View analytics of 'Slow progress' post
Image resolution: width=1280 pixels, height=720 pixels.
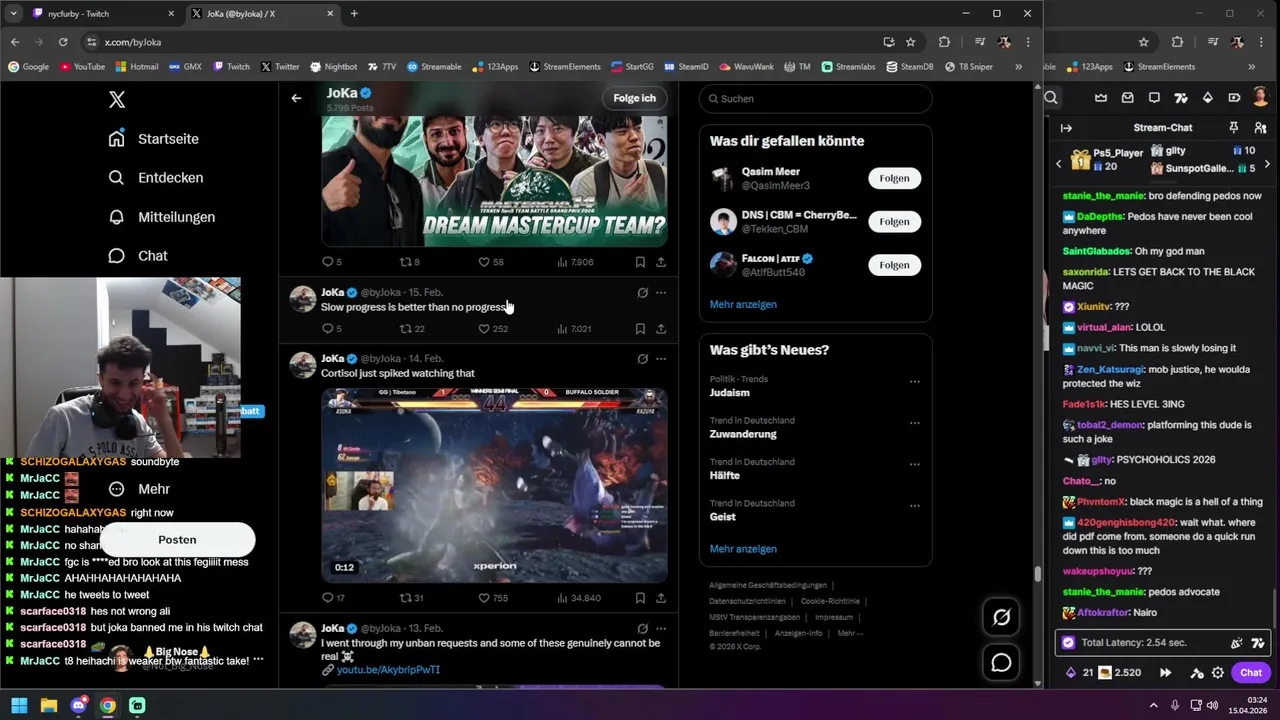click(574, 329)
